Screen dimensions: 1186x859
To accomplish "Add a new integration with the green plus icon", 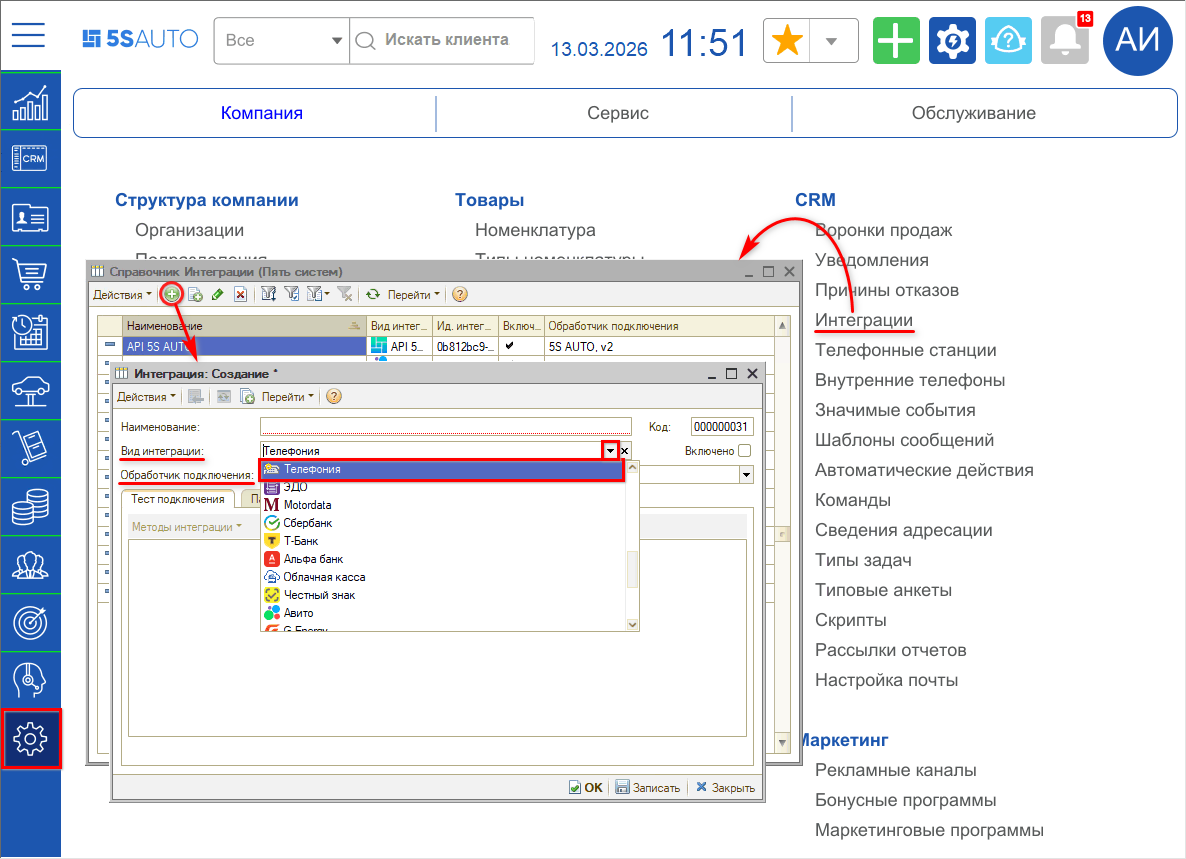I will pos(171,294).
